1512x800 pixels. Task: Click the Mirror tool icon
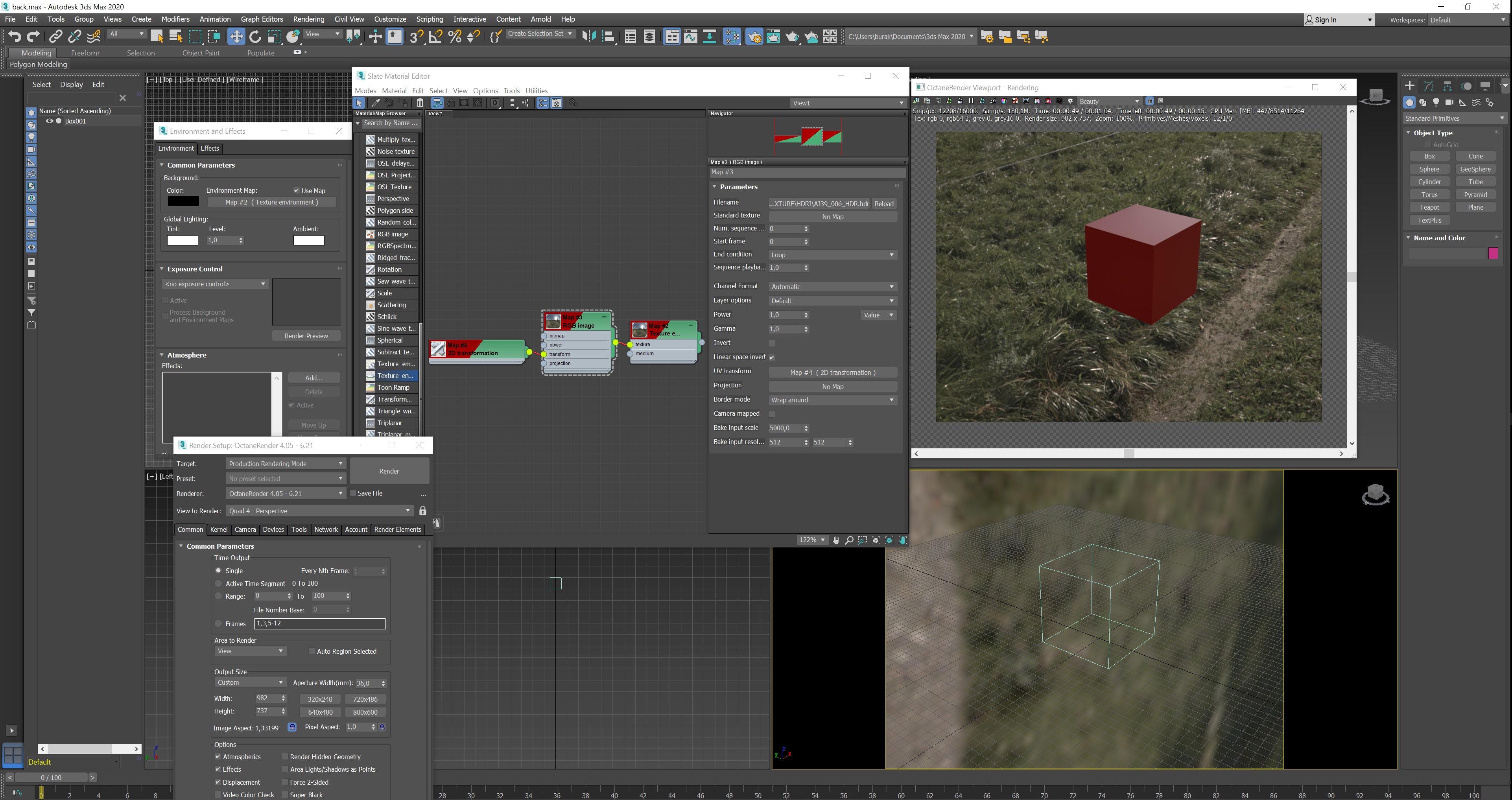589,37
